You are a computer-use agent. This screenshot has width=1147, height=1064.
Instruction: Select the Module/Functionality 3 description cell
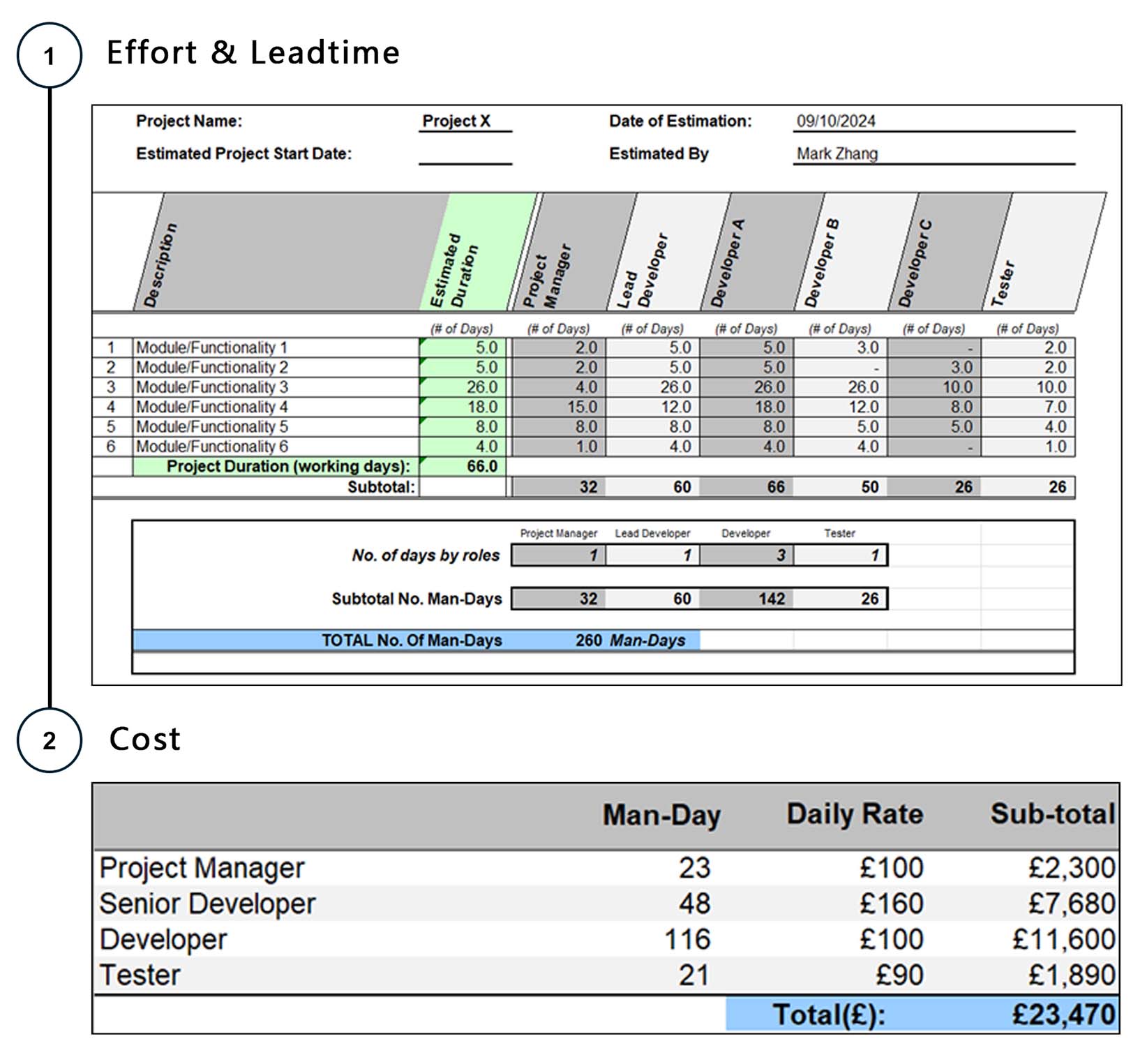click(276, 387)
